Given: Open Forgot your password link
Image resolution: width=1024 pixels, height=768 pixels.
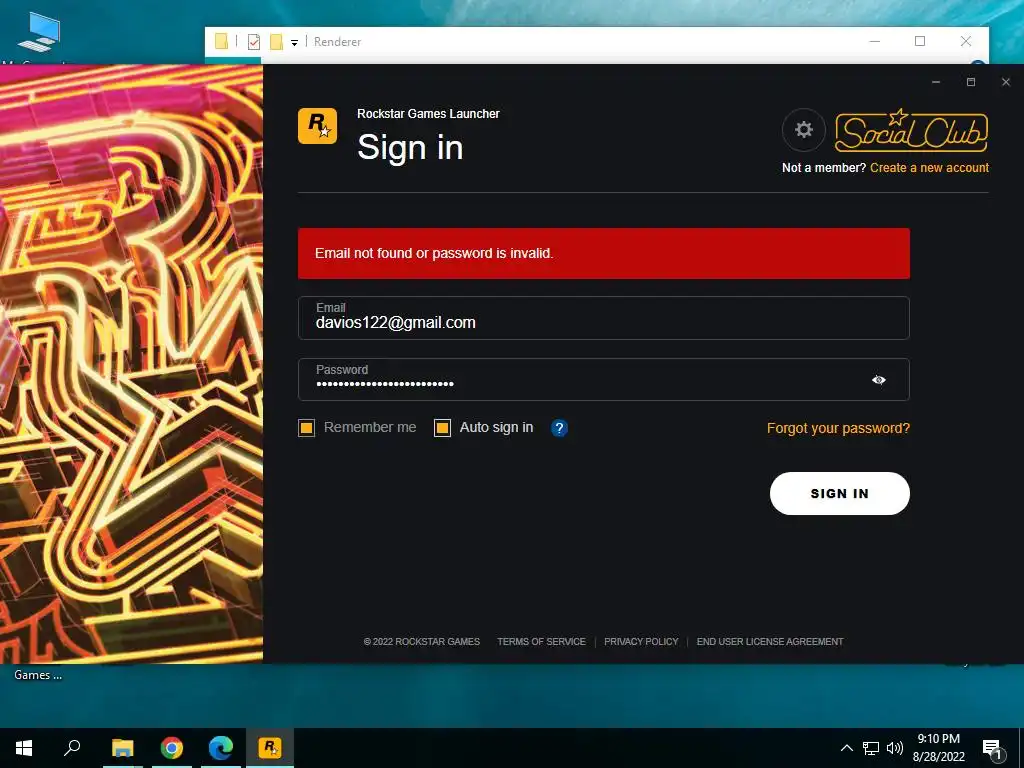Looking at the screenshot, I should (x=838, y=428).
